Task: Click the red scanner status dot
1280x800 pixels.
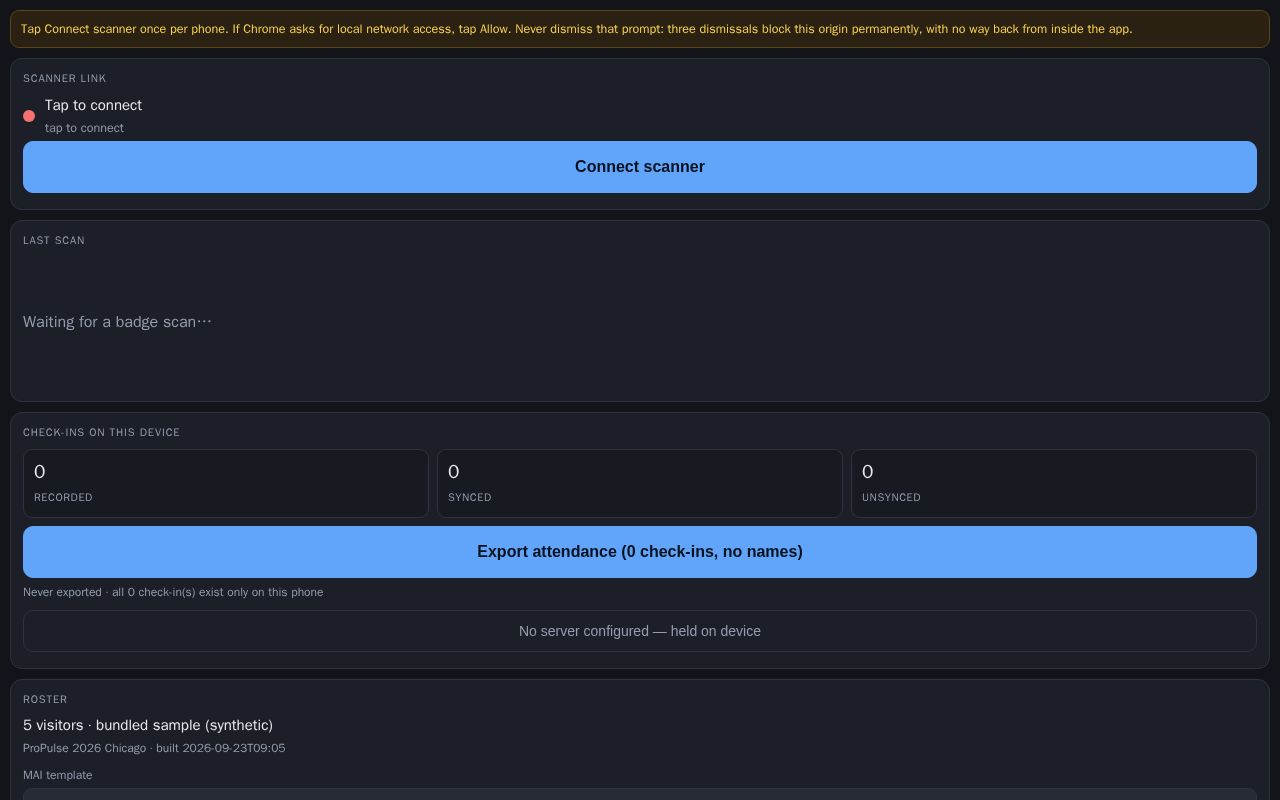Action: pyautogui.click(x=29, y=116)
